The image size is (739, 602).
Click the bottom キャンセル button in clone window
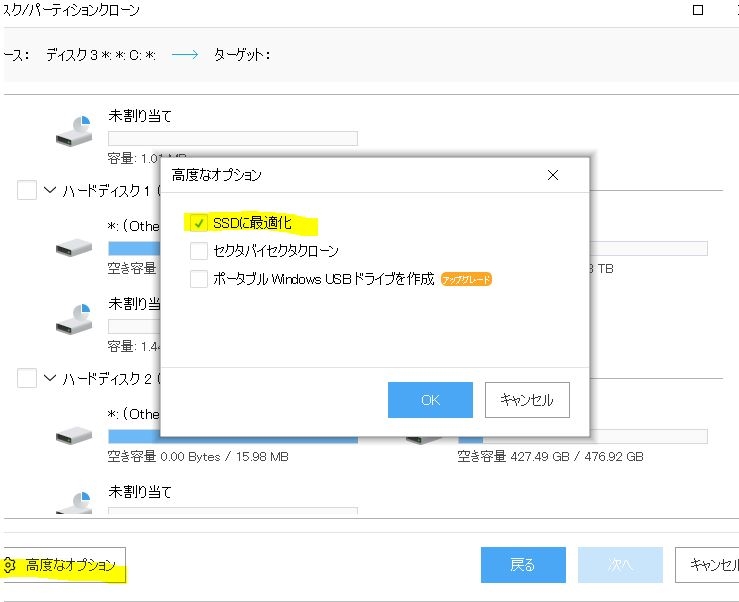(x=707, y=565)
